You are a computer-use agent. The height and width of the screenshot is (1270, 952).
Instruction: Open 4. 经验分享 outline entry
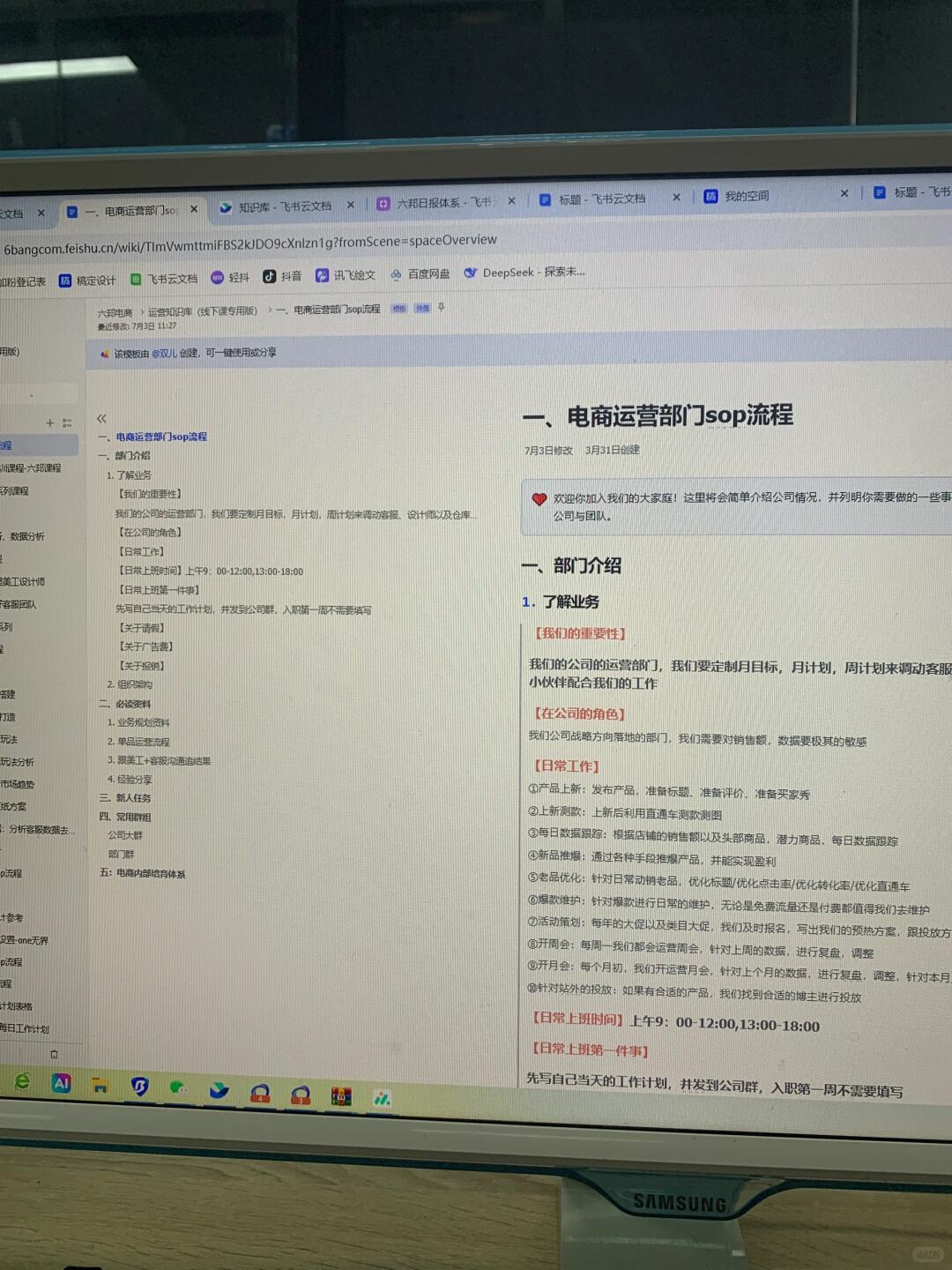[x=130, y=780]
